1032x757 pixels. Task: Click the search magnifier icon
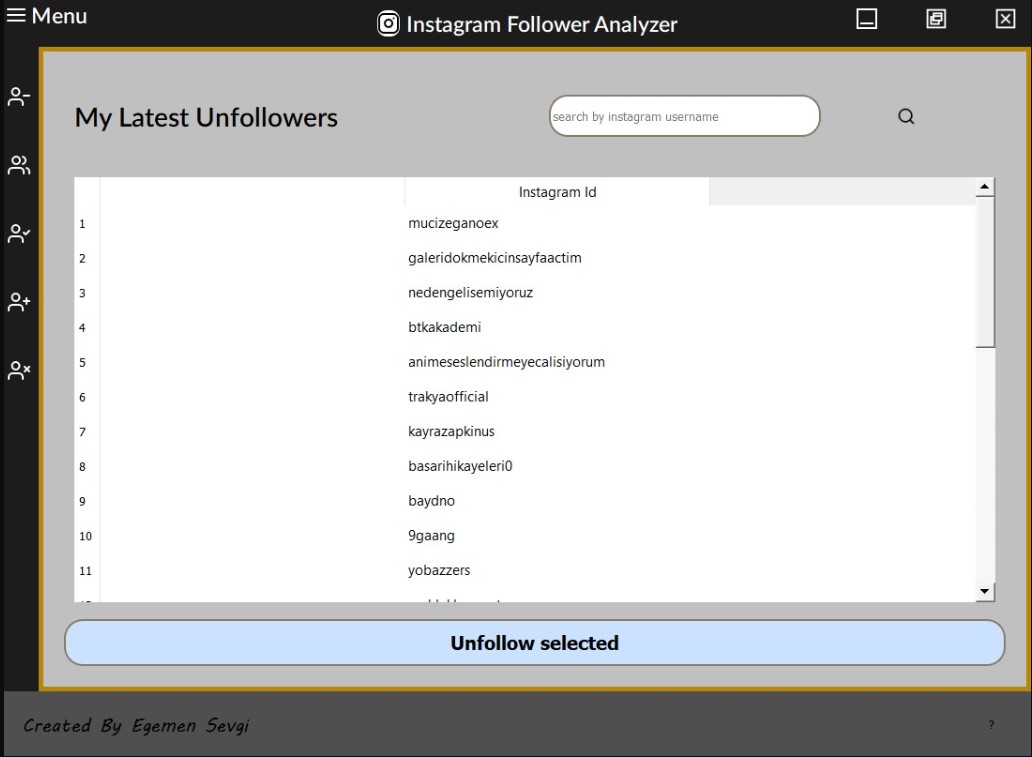[905, 116]
